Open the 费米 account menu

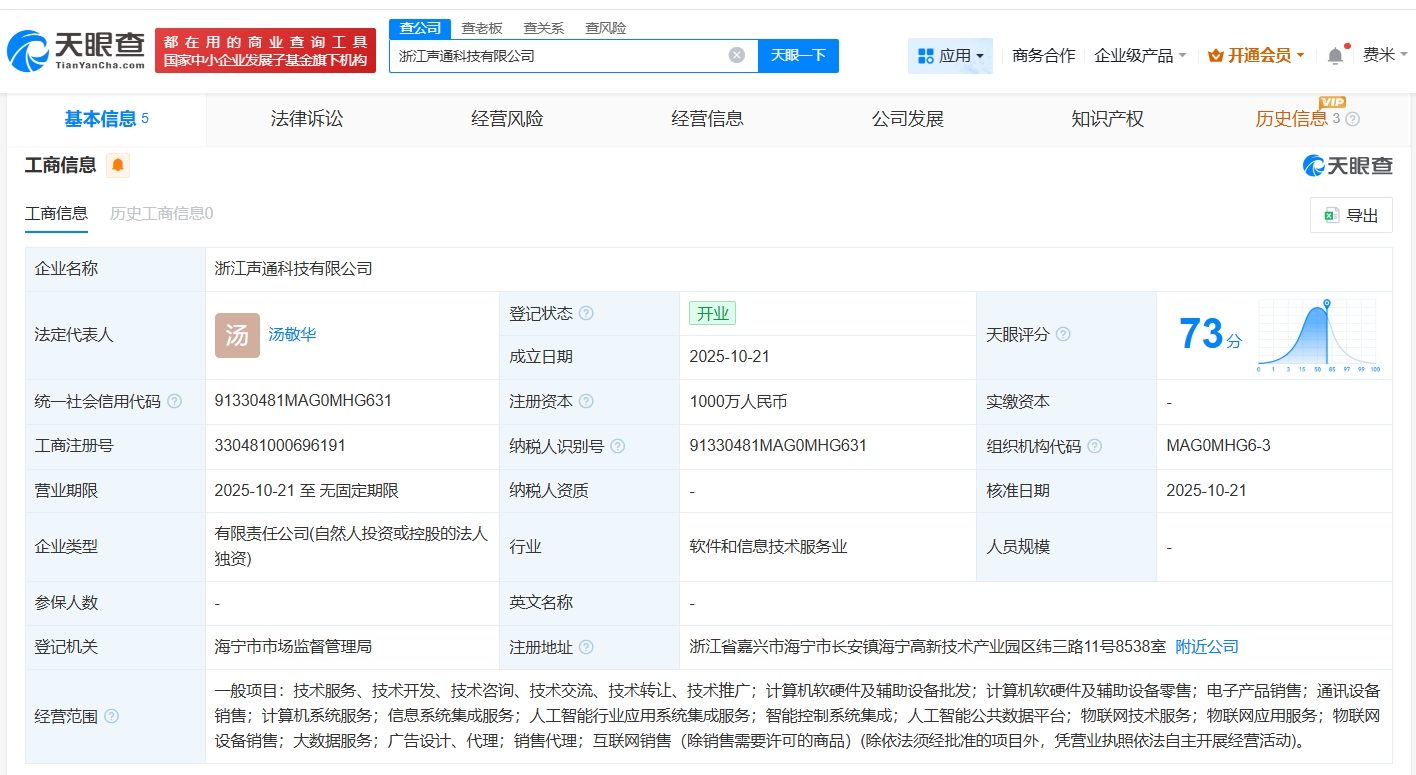[1383, 55]
